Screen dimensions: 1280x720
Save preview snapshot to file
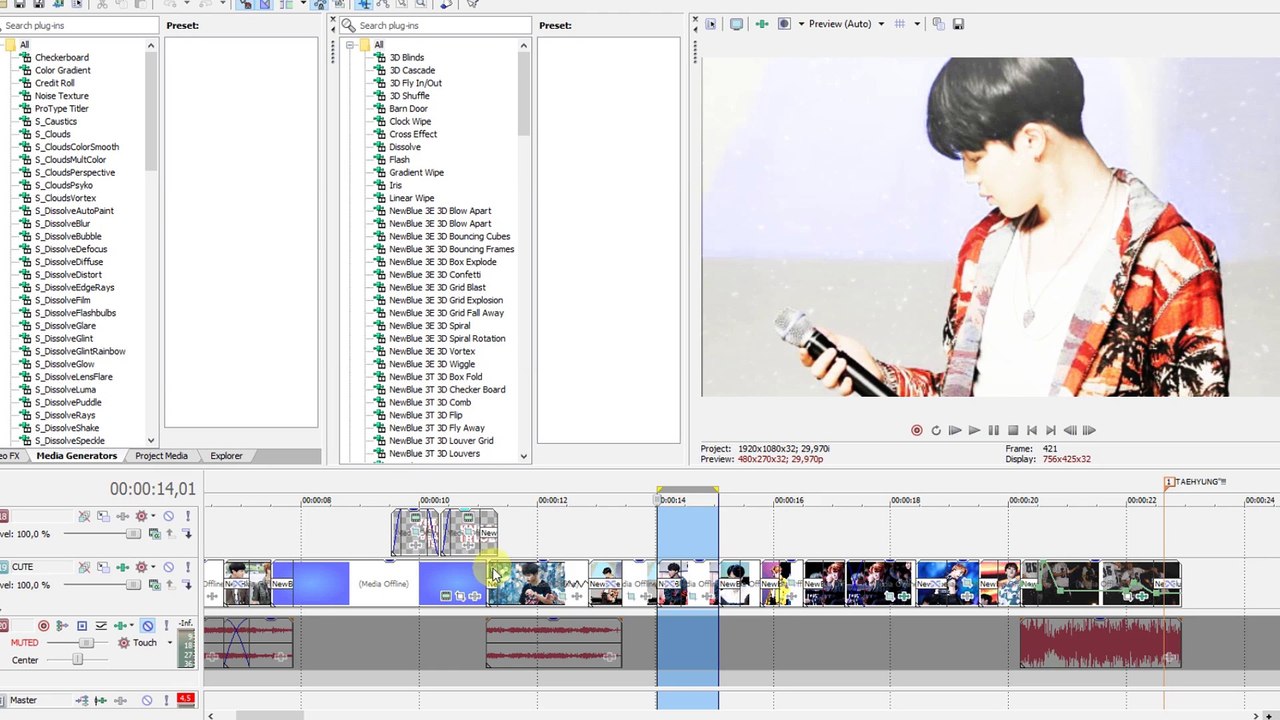958,24
